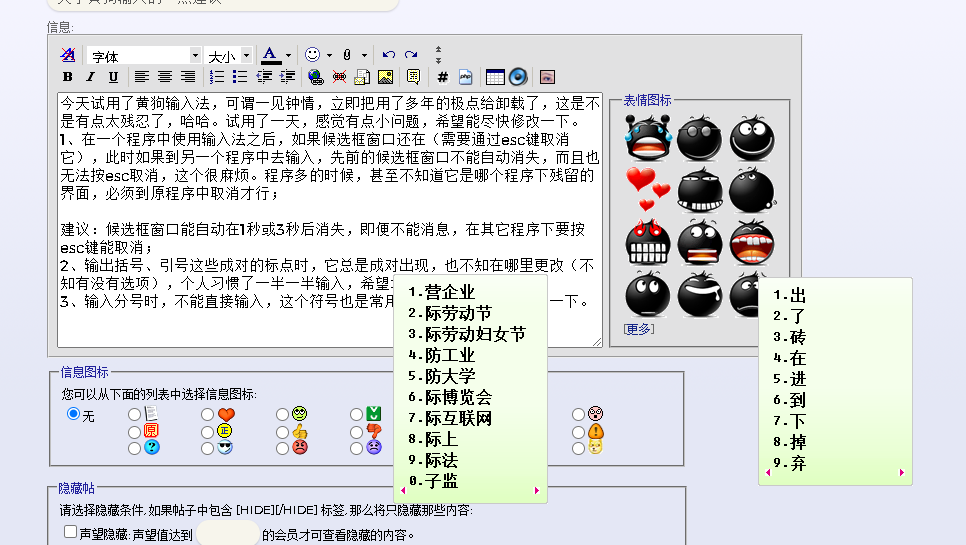Choose the red heart post icon radio
The width and height of the screenshot is (966, 545).
(x=207, y=414)
